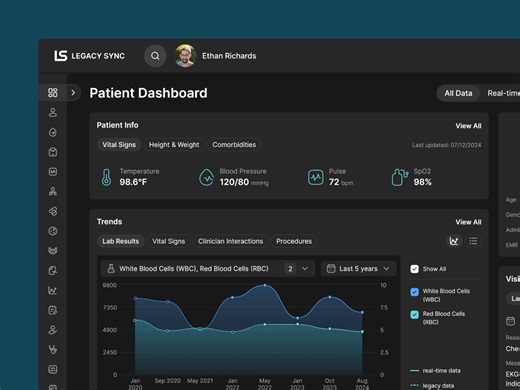The height and width of the screenshot is (390, 520).
Task: Toggle White Blood Cells (WBC) checkbox
Action: (414, 292)
